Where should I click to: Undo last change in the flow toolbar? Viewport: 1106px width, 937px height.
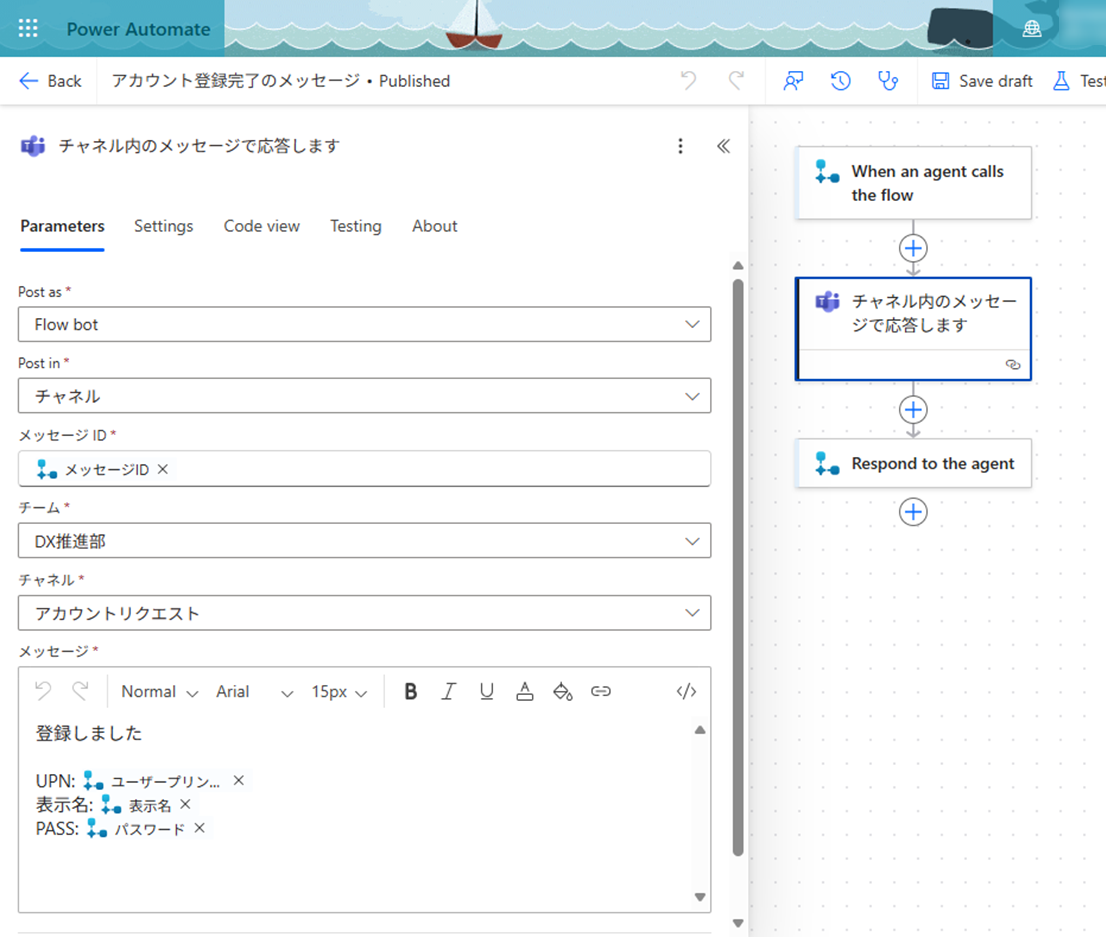(688, 81)
